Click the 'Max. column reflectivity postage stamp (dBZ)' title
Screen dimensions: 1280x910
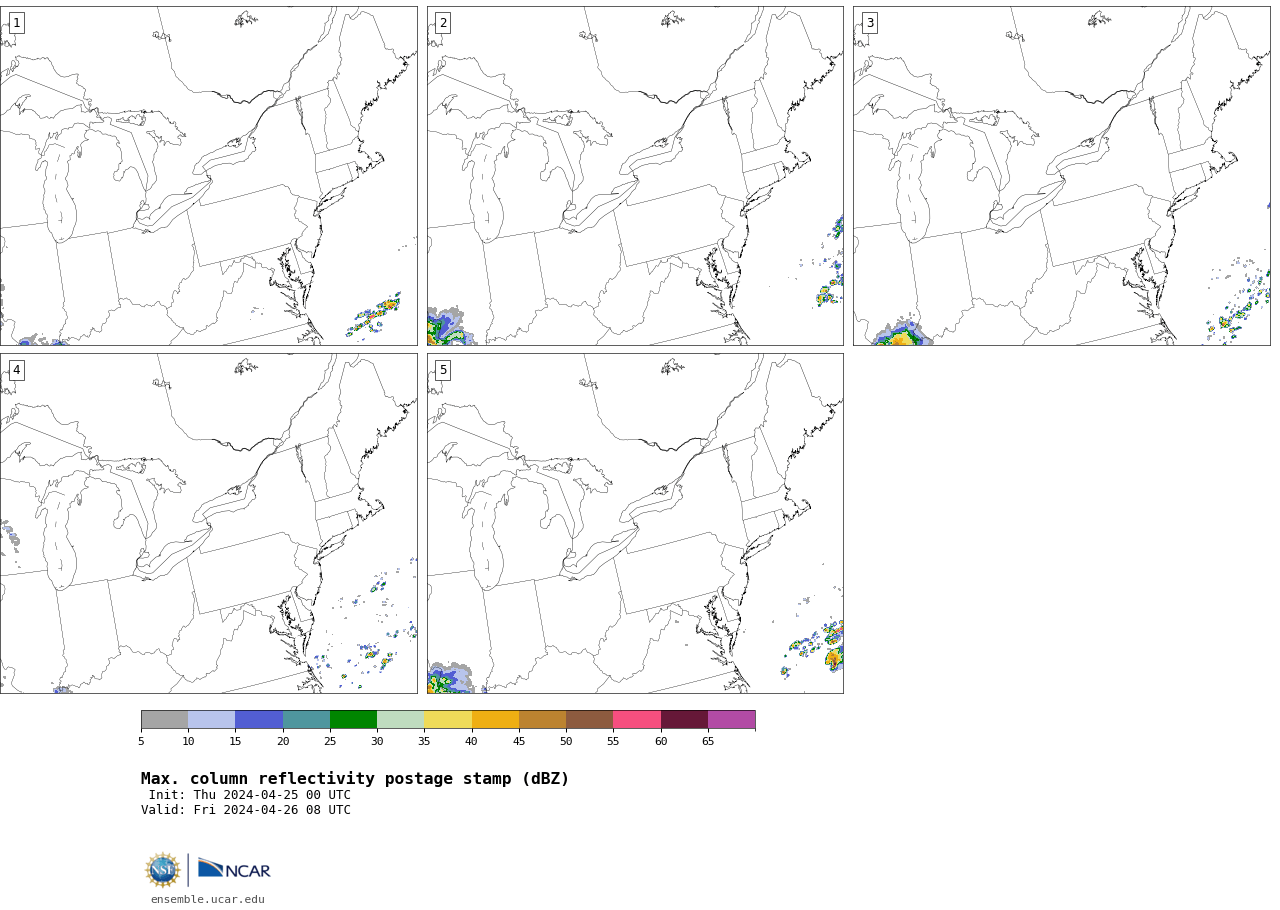(x=355, y=779)
